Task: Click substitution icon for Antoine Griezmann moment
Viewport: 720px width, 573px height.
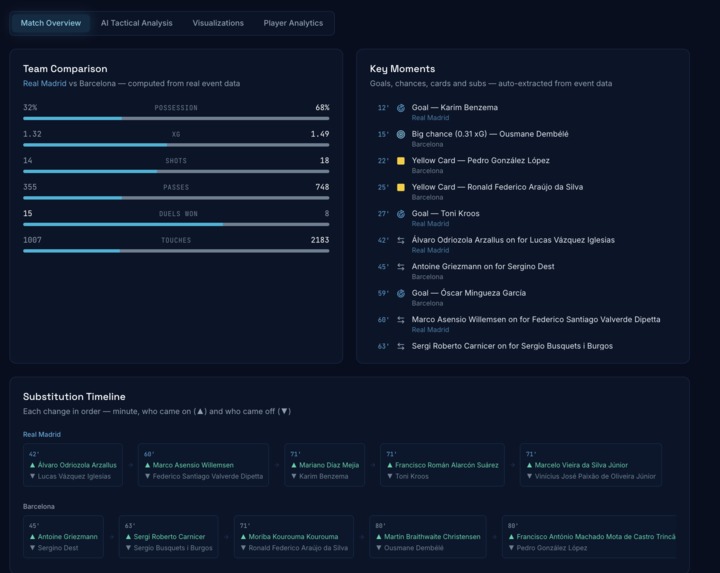Action: 401,267
